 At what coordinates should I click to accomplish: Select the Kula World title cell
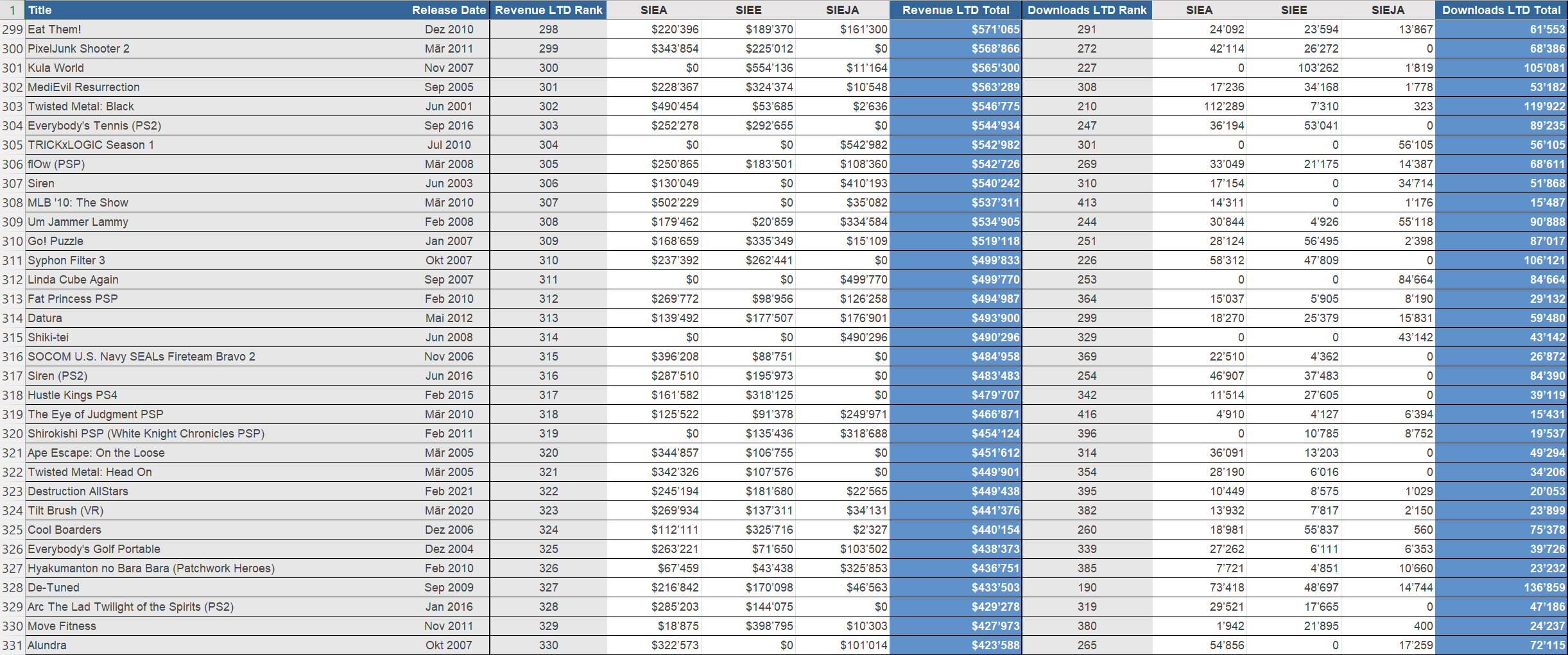tap(56, 68)
